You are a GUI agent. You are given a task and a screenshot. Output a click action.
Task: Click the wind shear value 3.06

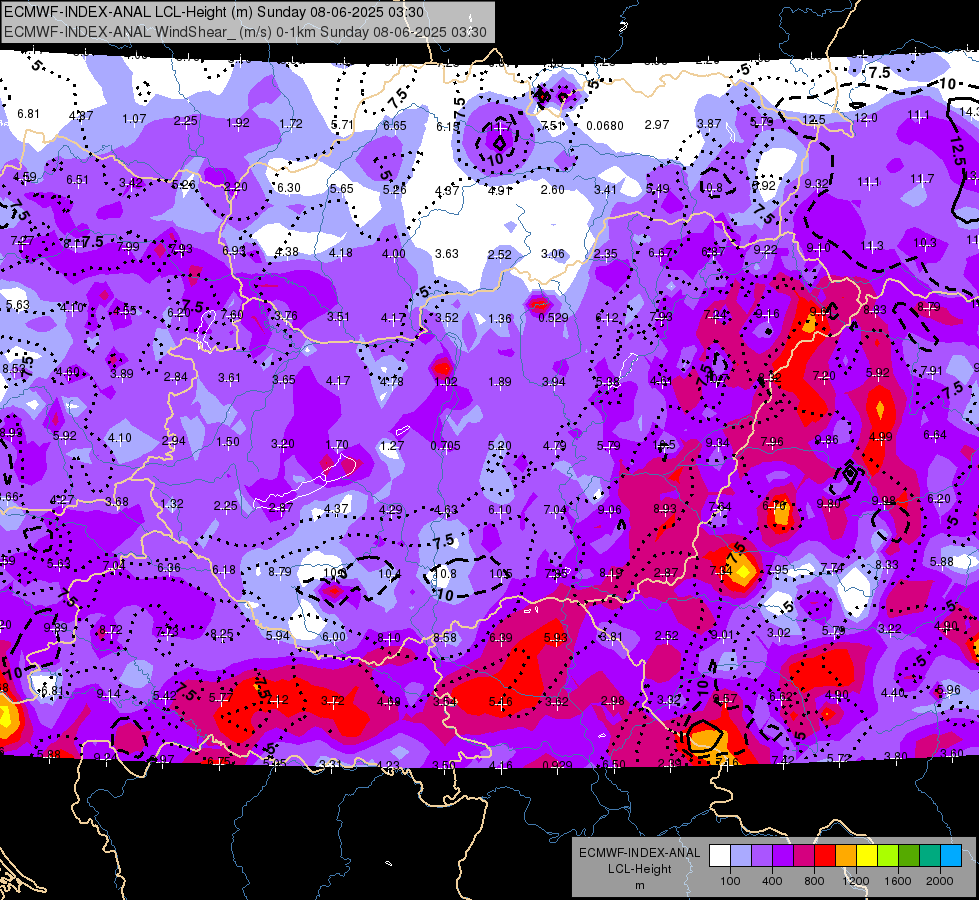coord(553,254)
